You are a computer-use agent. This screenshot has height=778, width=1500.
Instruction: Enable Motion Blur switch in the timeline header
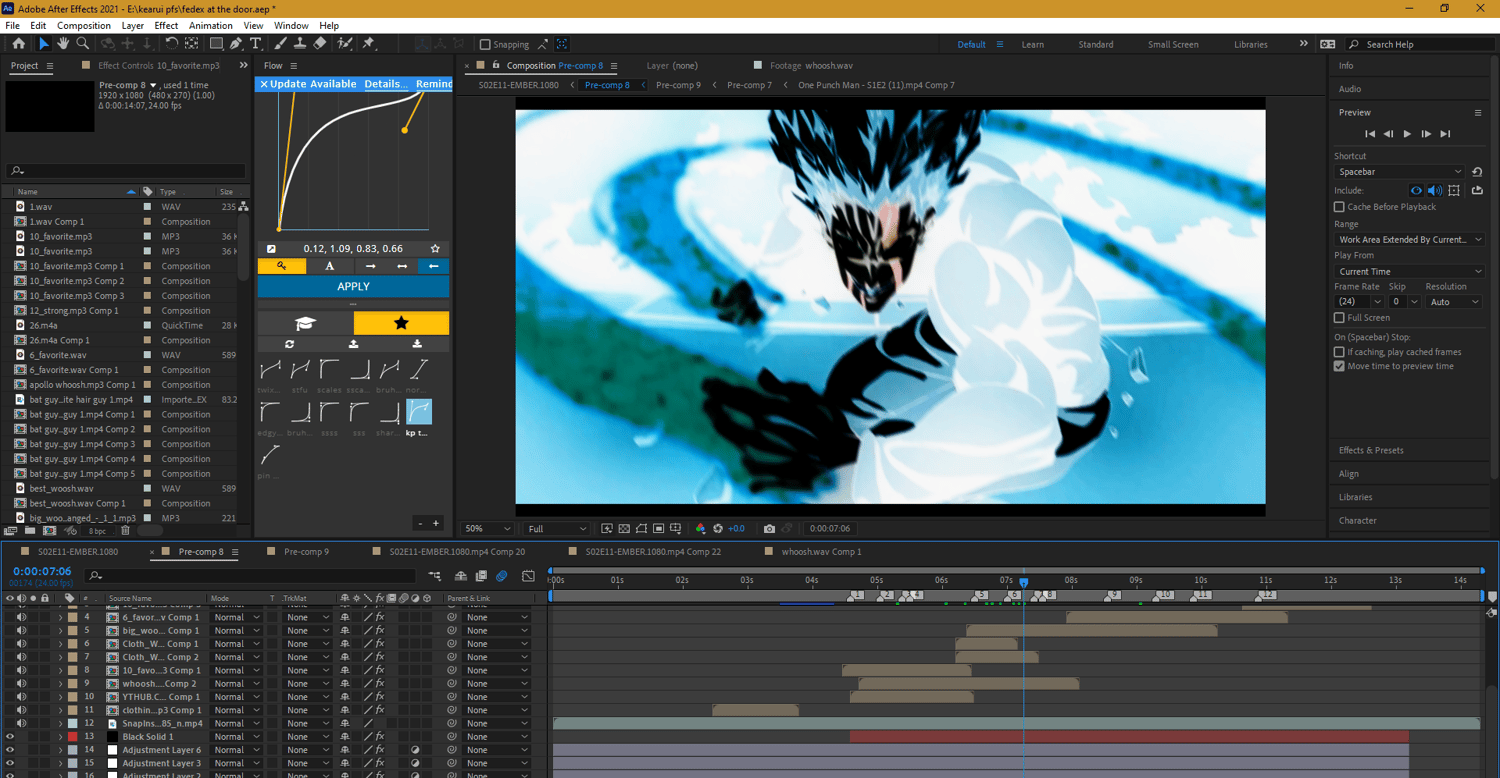502,576
